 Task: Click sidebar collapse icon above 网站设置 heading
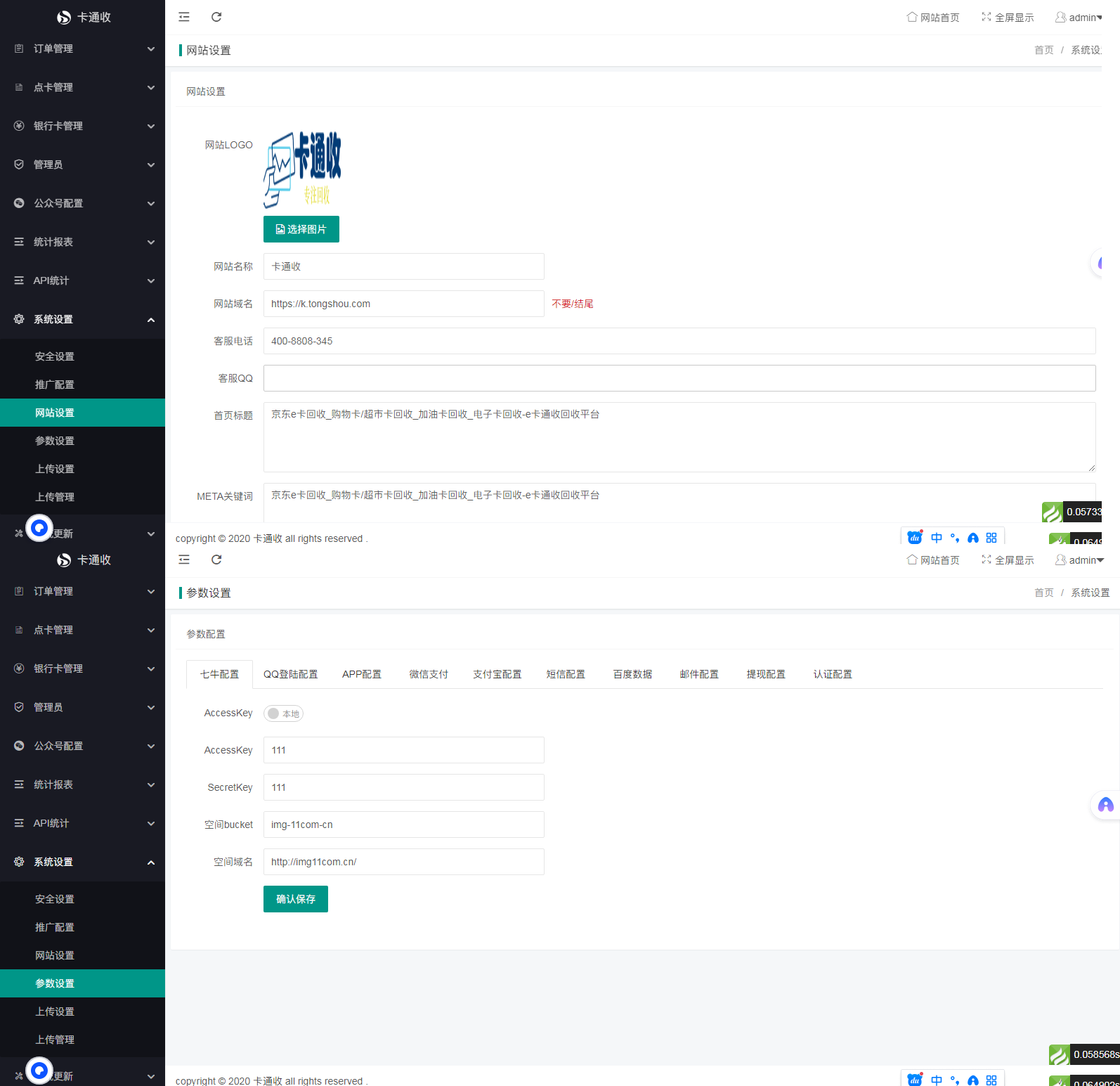point(184,17)
